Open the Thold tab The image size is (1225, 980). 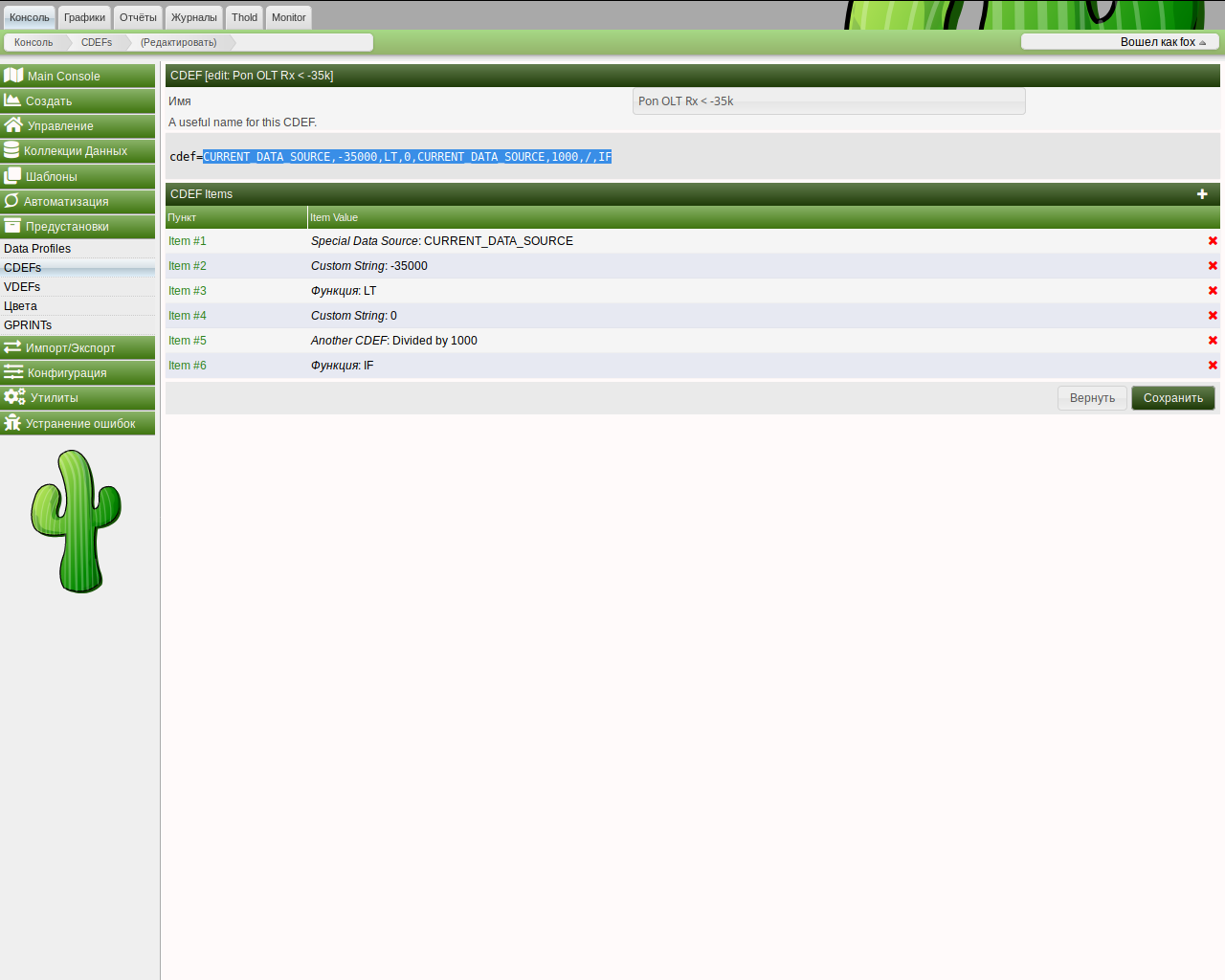244,17
